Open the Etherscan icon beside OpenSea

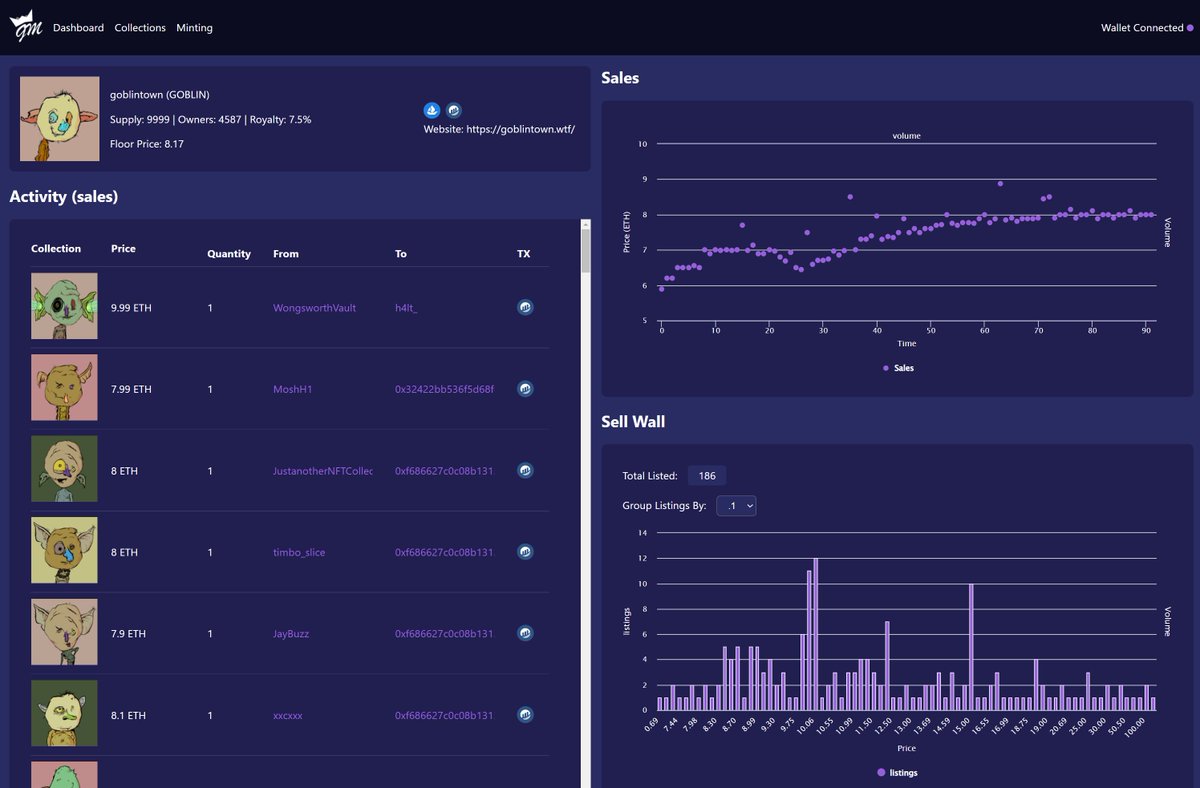454,110
